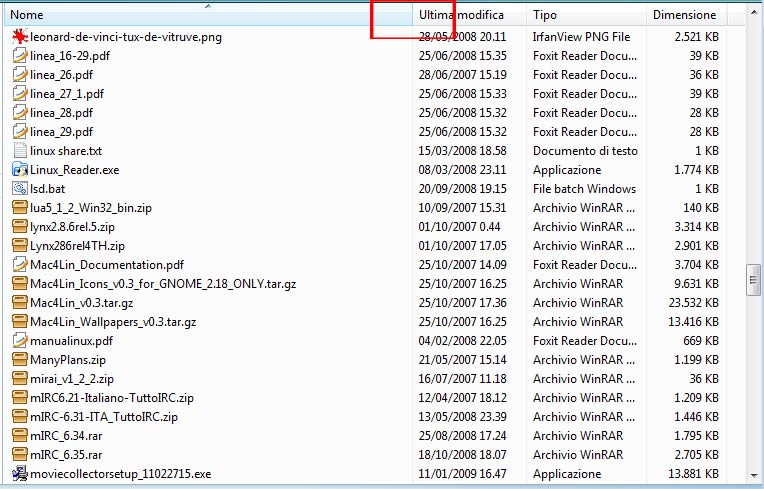Select file name Mac4Lin_Icons_v0.3_for_GNOME_2.18_ONLY.tar.gz
Viewport: 764px width, 489px height.
click(163, 284)
